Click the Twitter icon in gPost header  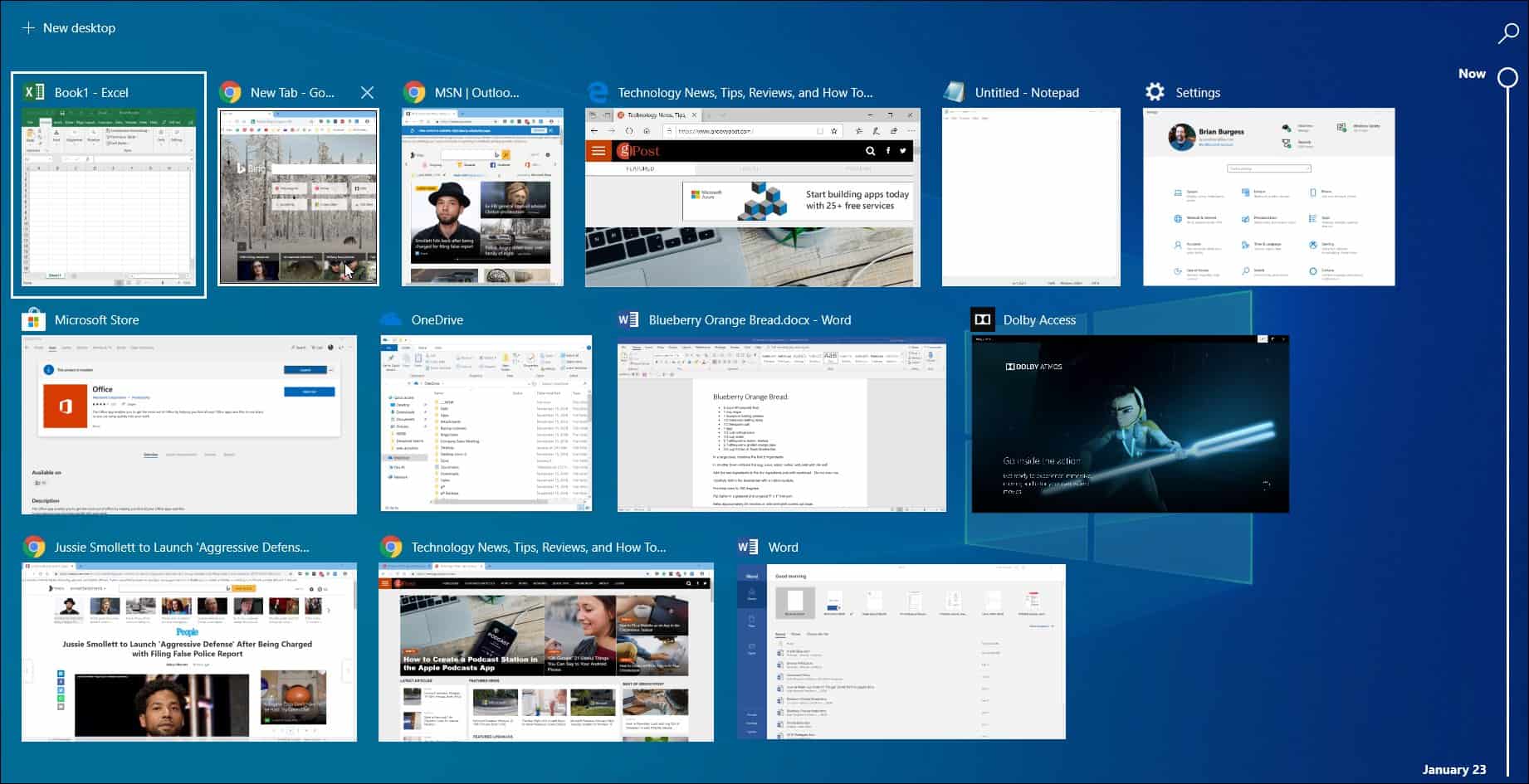pos(903,151)
